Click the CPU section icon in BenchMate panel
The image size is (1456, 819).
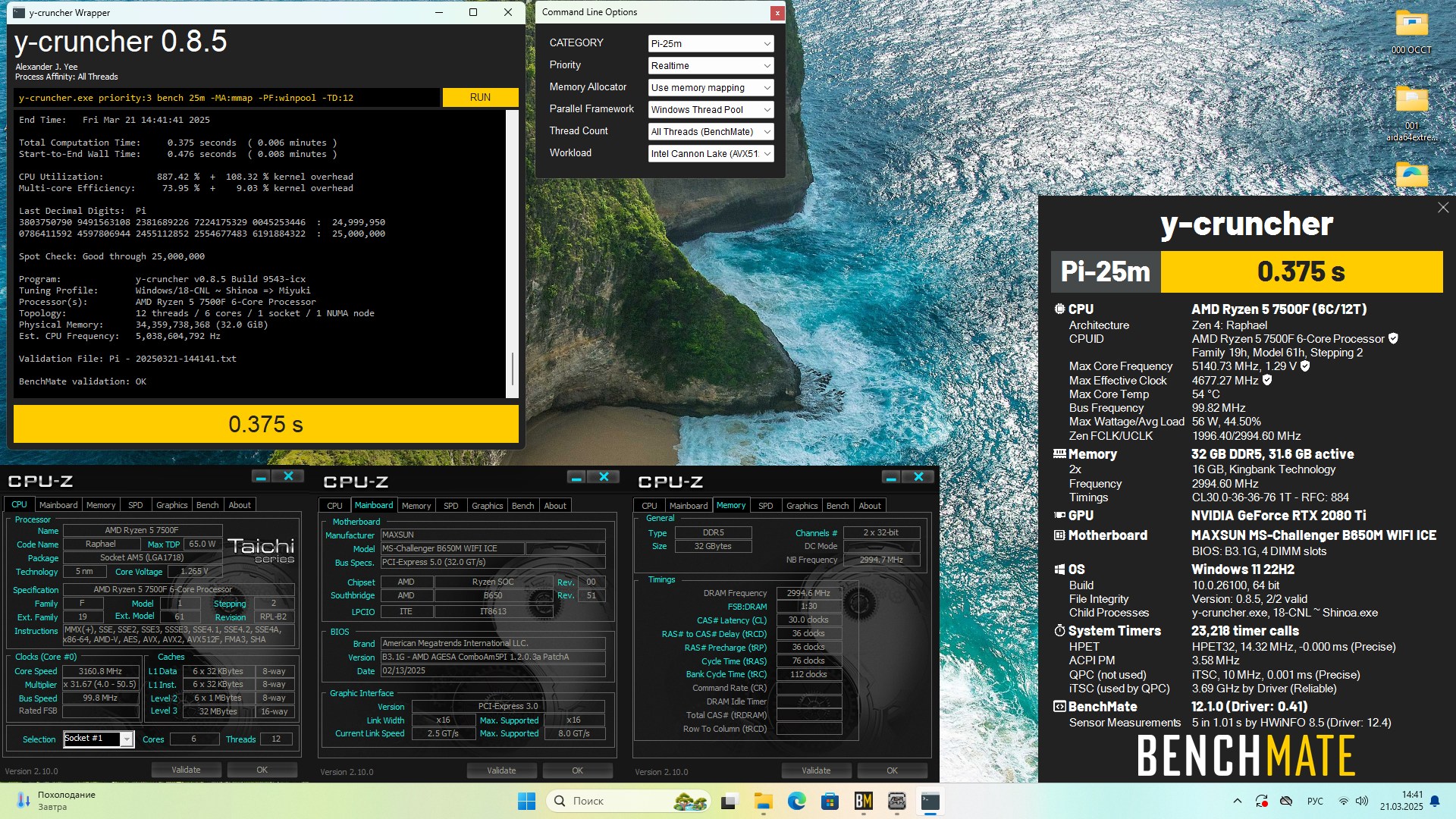pos(1059,309)
